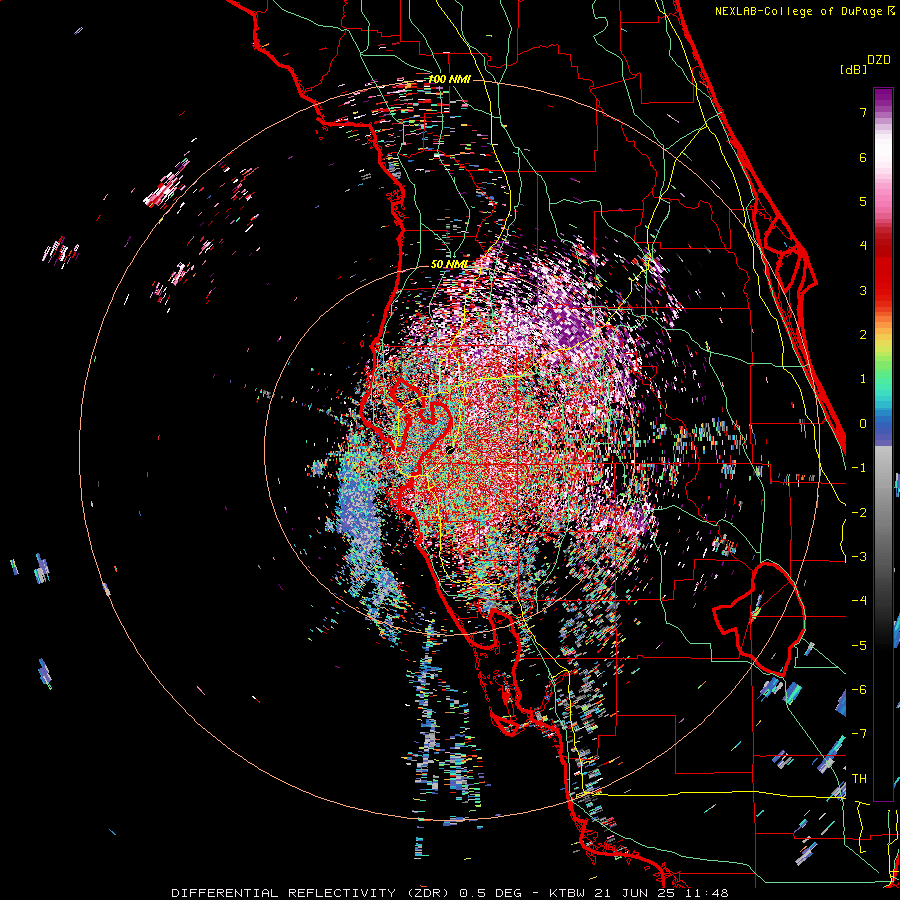Click the legend value 2
The image size is (900, 900).
(x=863, y=335)
